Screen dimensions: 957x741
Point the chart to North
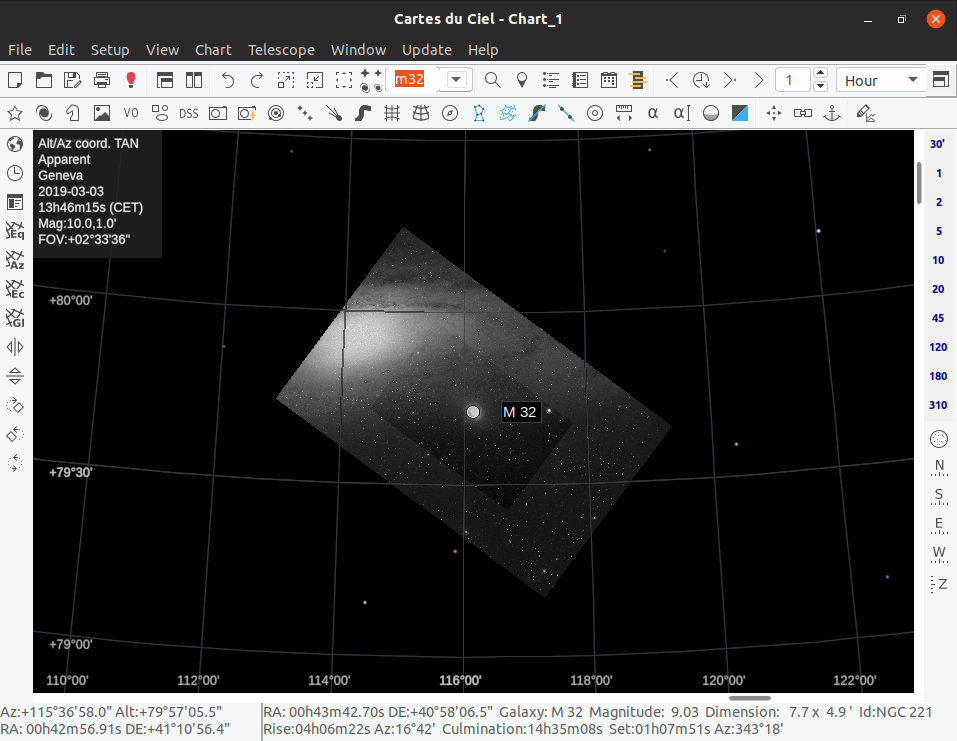coord(939,467)
